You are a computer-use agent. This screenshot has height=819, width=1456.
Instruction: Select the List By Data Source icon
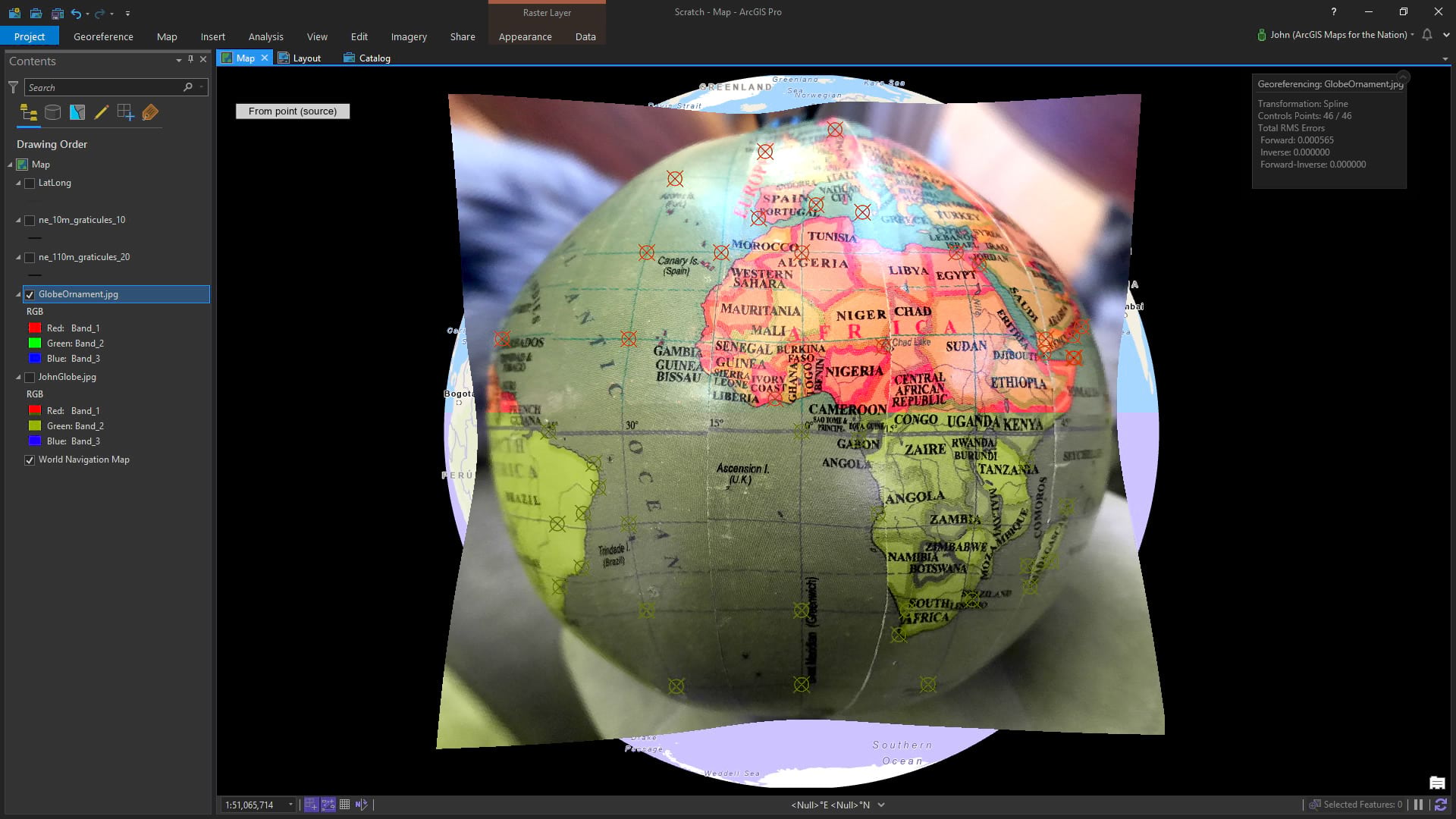(52, 113)
